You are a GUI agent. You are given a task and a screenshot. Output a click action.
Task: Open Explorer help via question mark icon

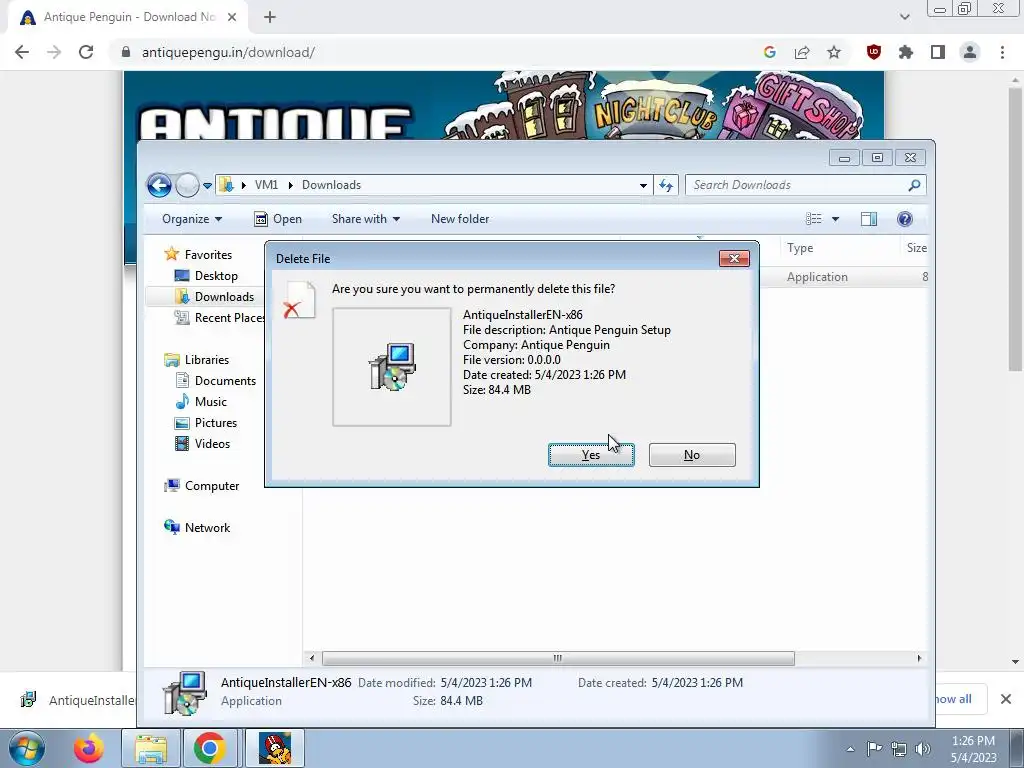(904, 219)
